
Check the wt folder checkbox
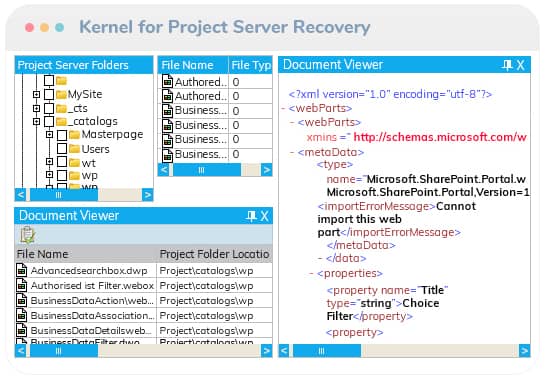(62, 162)
